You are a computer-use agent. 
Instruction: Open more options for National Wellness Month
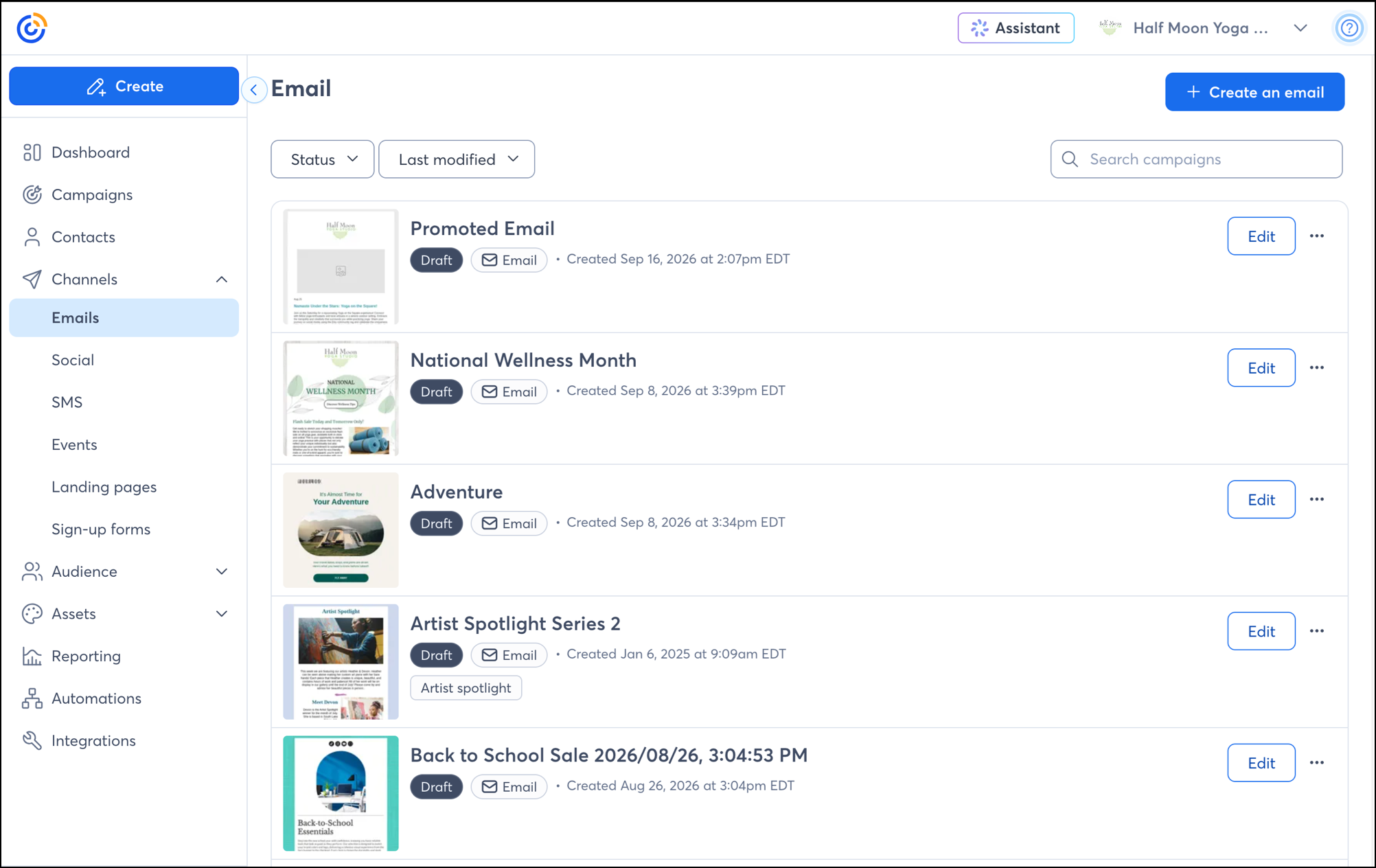click(1316, 368)
